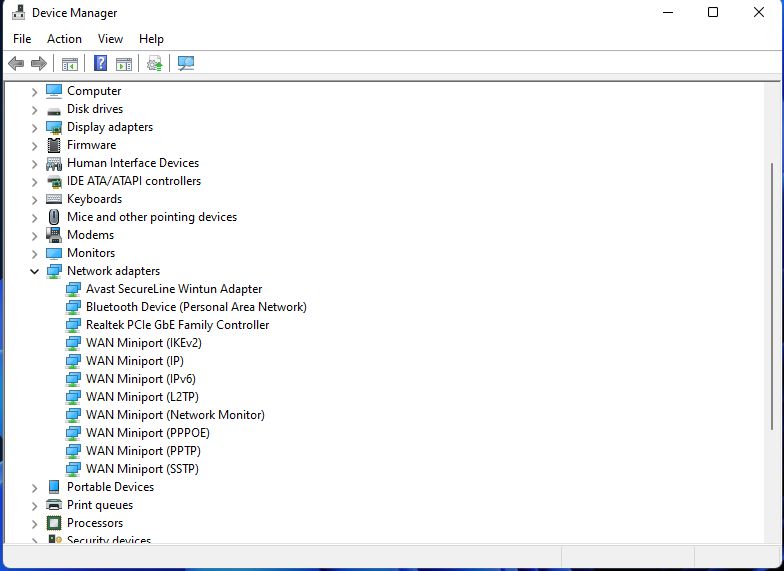
Task: Click Show/Hide Console Tree toolbar icon
Action: [x=69, y=64]
